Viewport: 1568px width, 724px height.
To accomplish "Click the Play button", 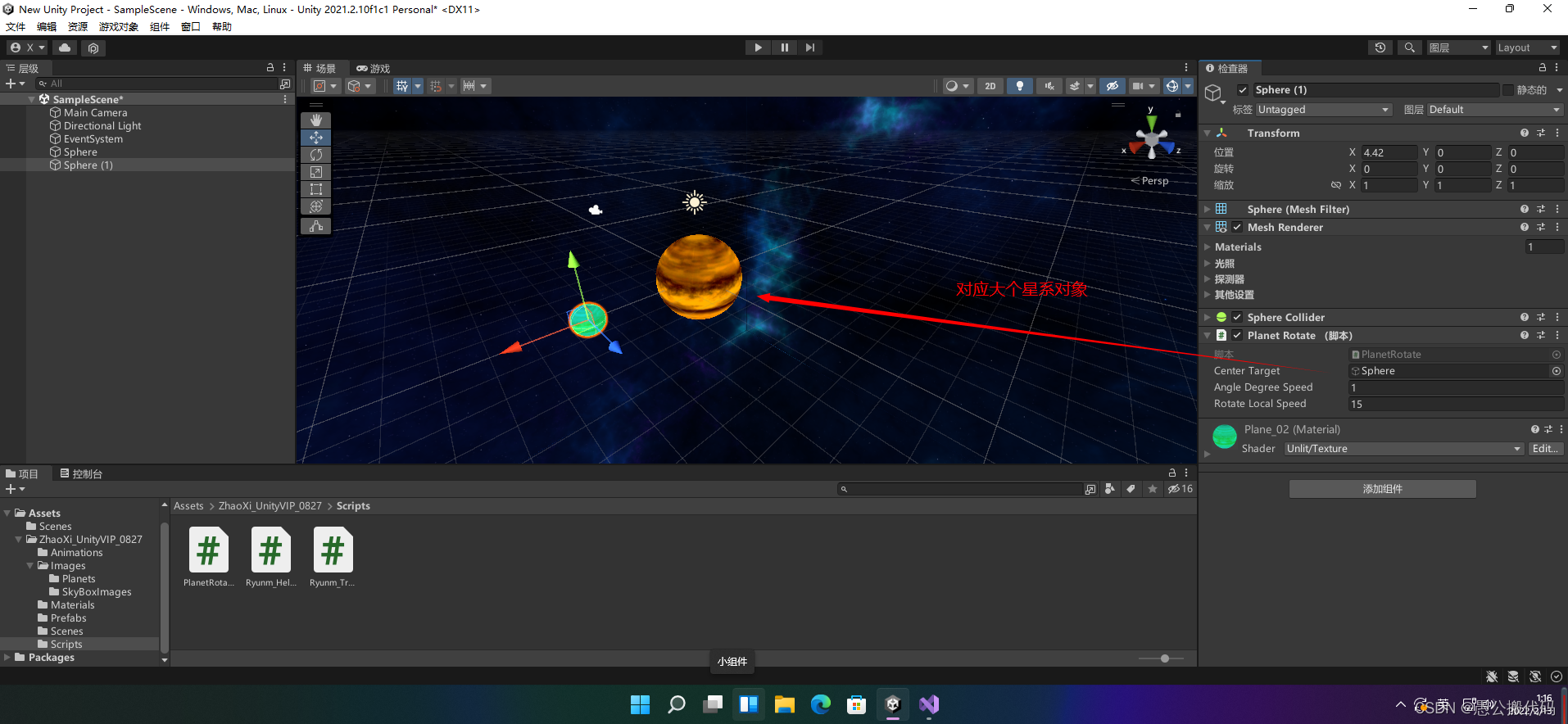I will coord(758,48).
